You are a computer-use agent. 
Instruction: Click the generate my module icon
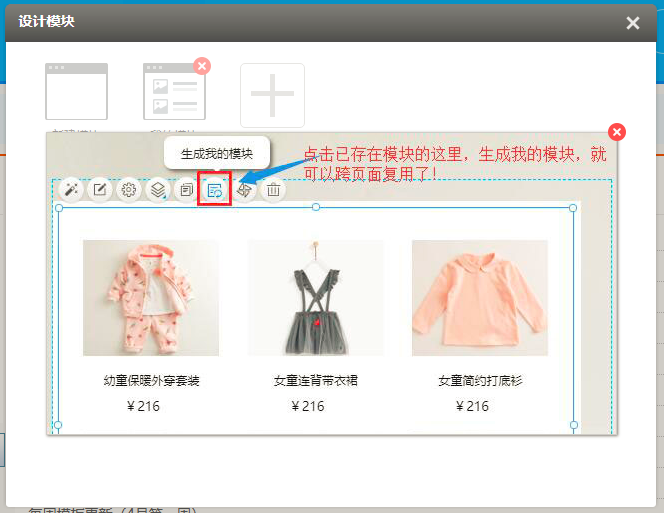pos(215,189)
